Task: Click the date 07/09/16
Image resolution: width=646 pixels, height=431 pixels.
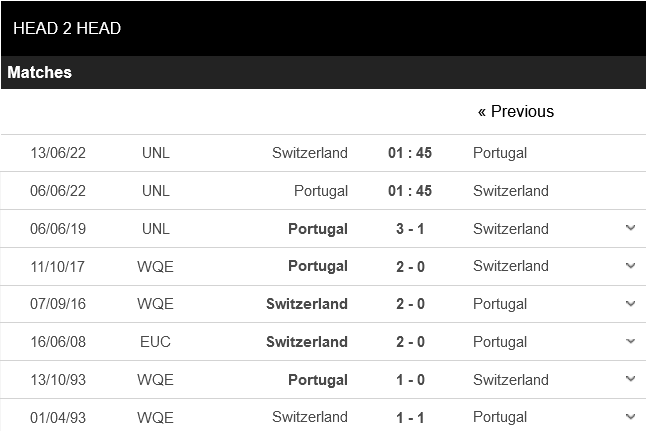Action: [58, 304]
